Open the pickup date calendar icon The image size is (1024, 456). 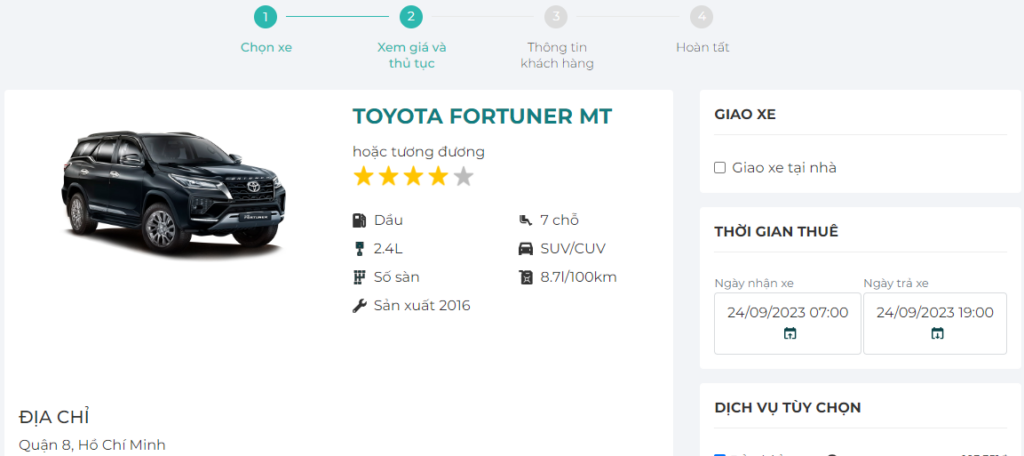(x=789, y=334)
